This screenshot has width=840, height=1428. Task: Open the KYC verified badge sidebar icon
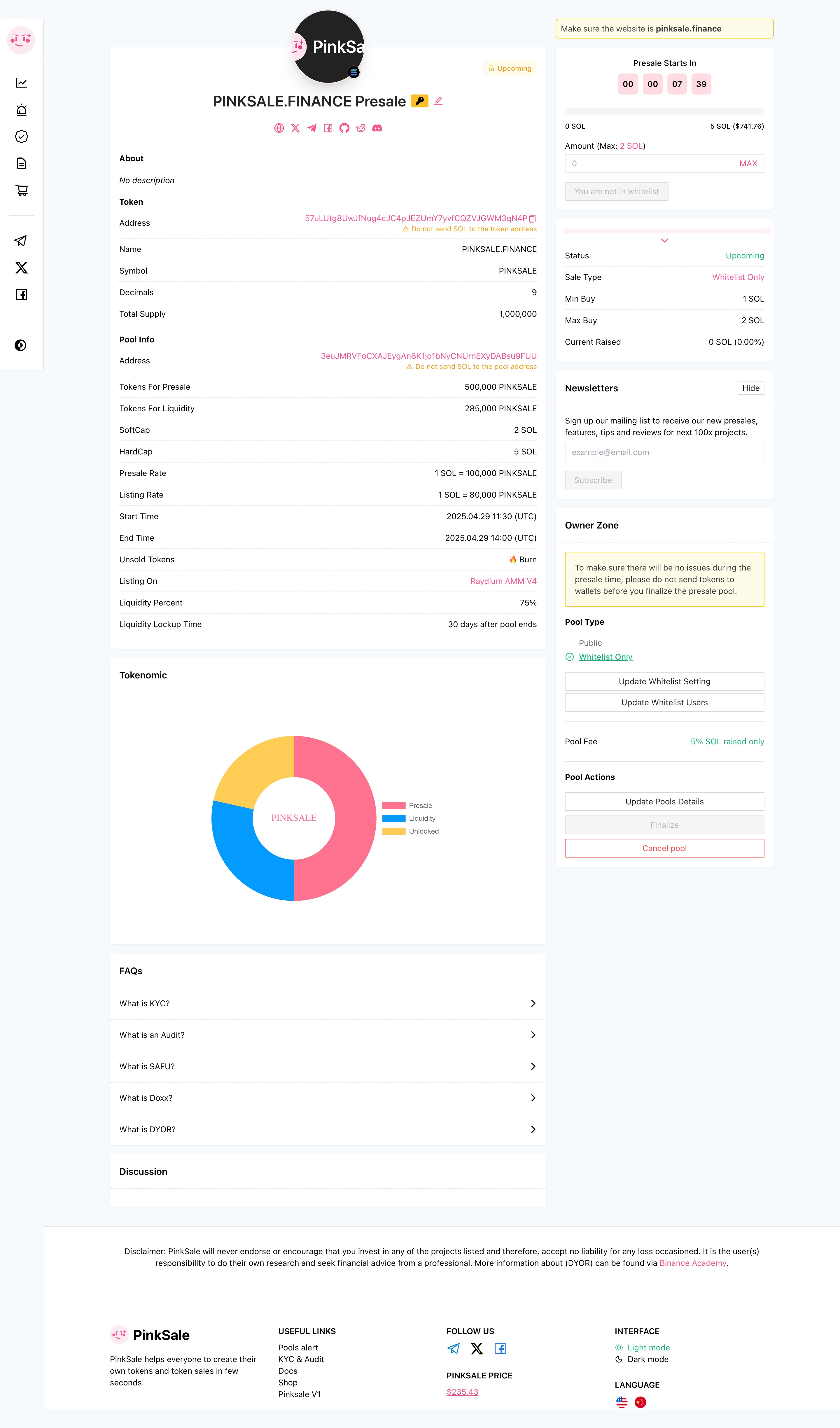22,136
